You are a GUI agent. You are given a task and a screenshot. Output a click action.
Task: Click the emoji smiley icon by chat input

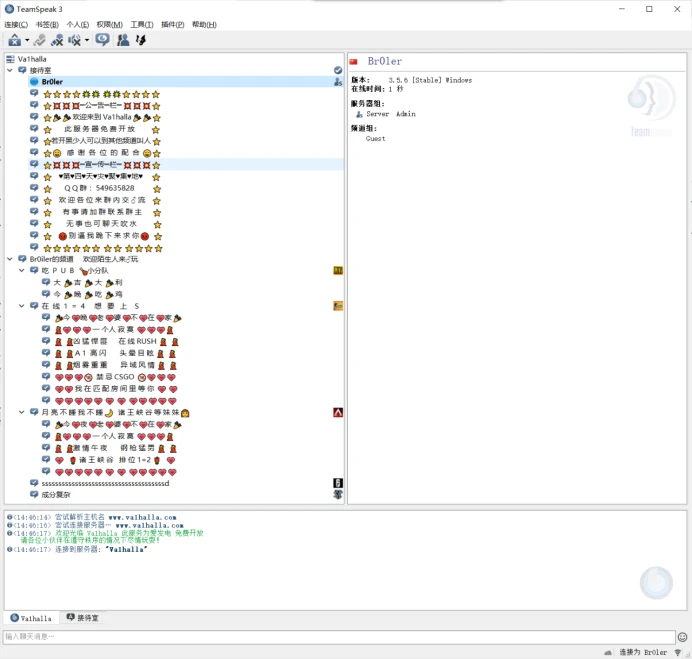(x=682, y=637)
